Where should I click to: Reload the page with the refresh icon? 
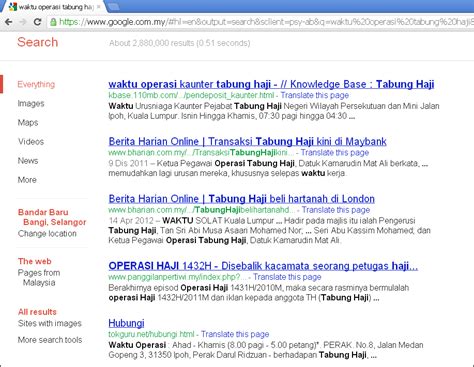point(38,22)
